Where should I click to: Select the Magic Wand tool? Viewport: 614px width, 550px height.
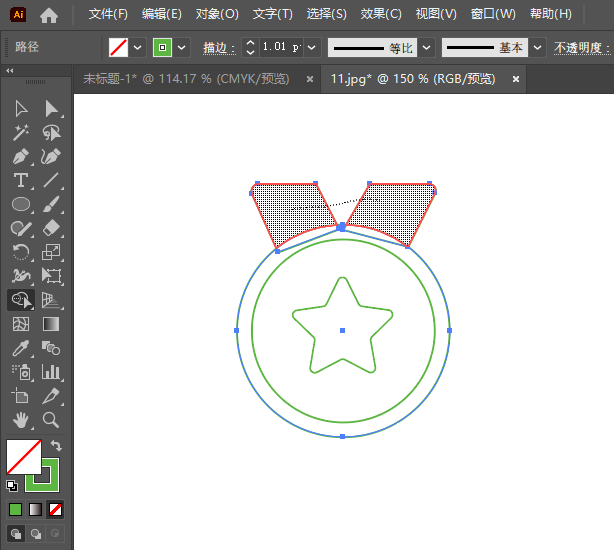point(21,133)
